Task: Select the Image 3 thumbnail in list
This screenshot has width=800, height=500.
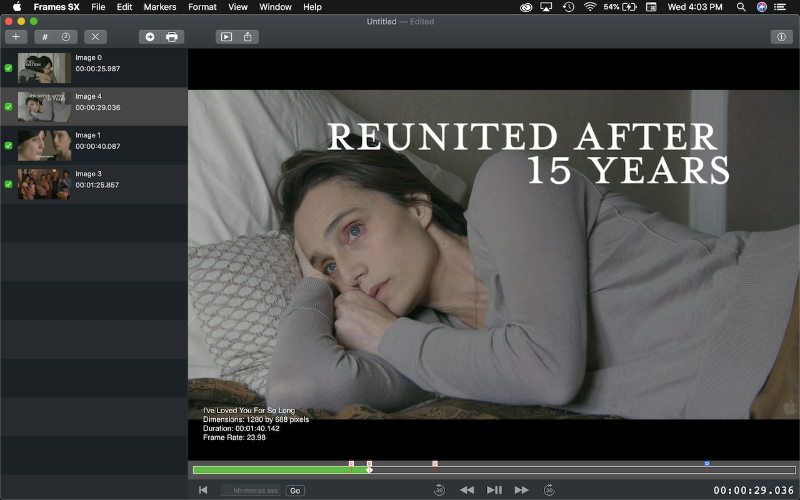Action: point(43,184)
